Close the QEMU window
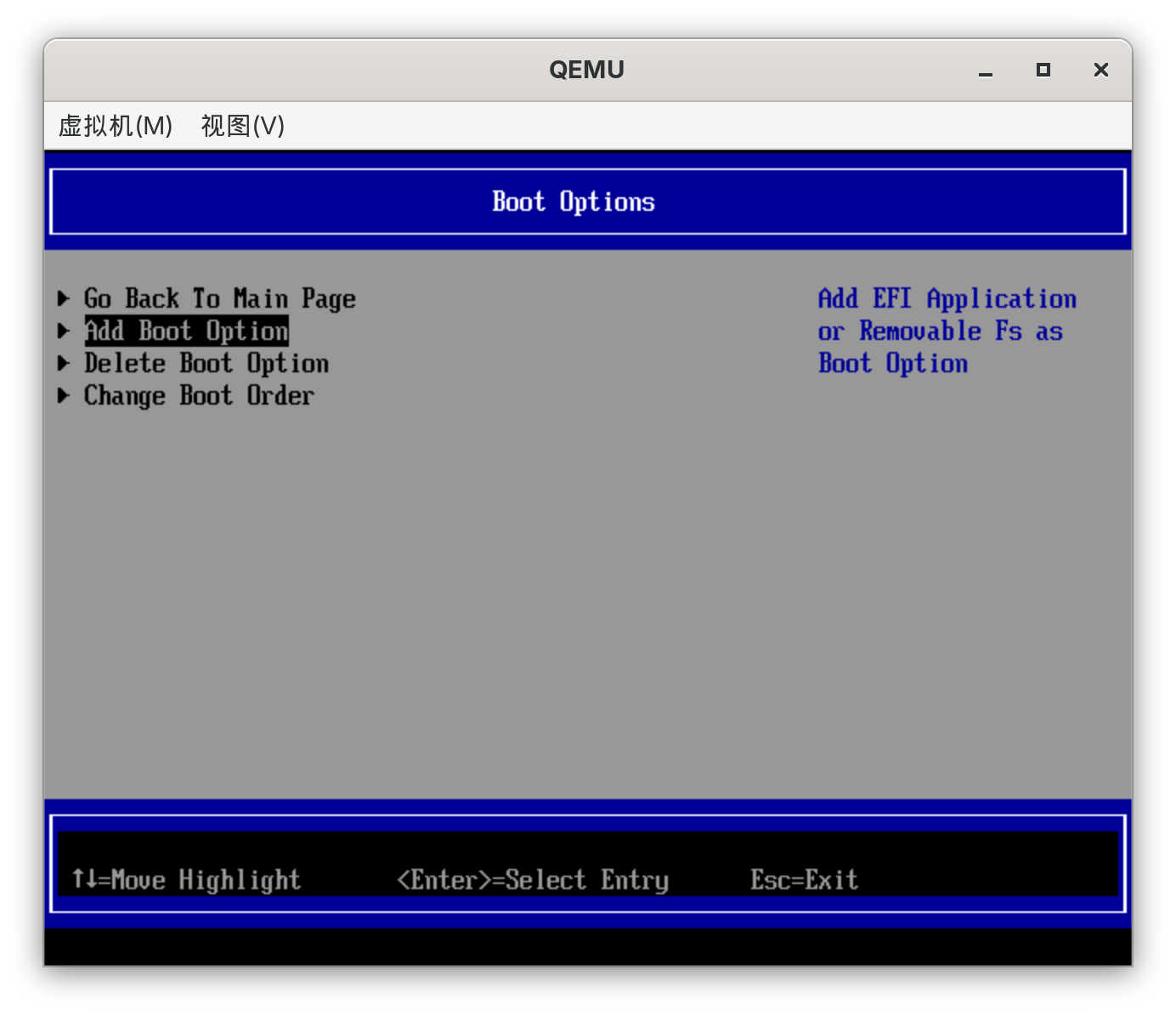The width and height of the screenshot is (1176, 1015). (1101, 70)
